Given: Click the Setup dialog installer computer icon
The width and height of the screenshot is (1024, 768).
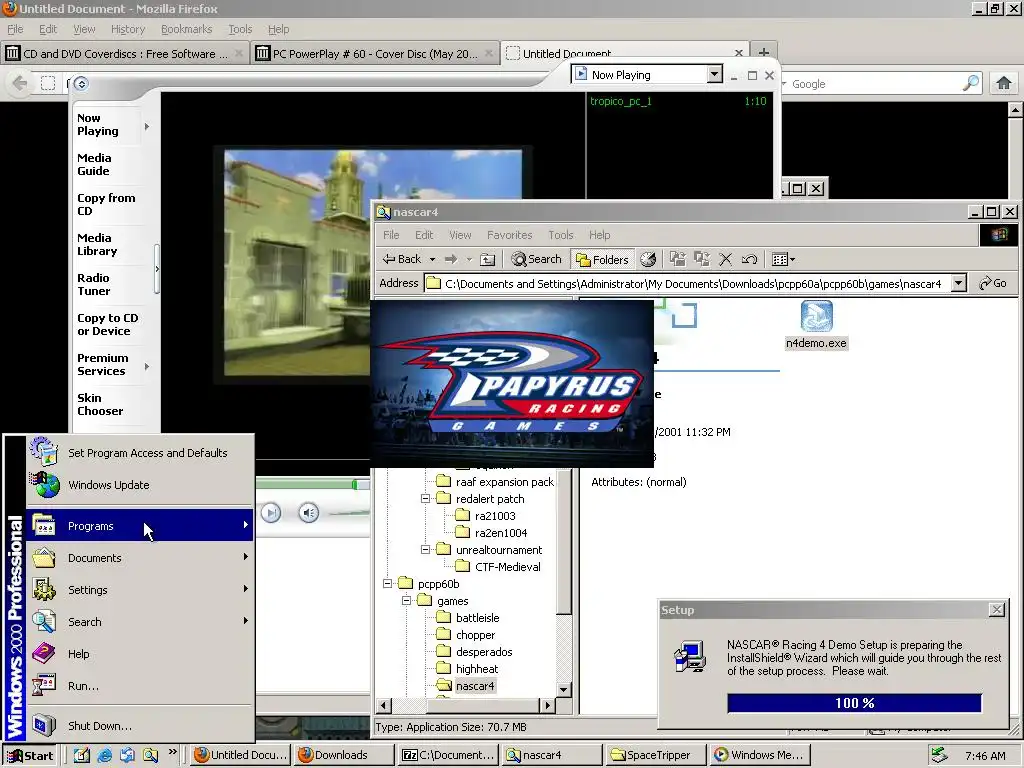Looking at the screenshot, I should point(690,656).
